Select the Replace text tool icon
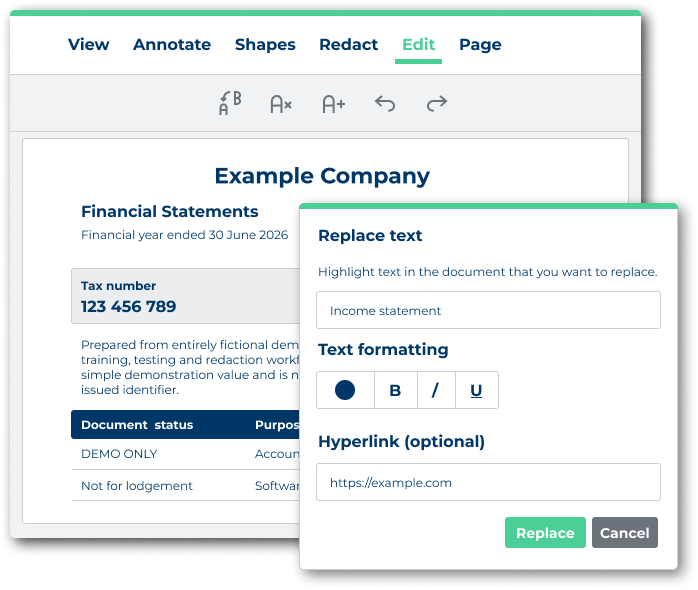Screen dimensions: 698x590 pyautogui.click(x=230, y=103)
